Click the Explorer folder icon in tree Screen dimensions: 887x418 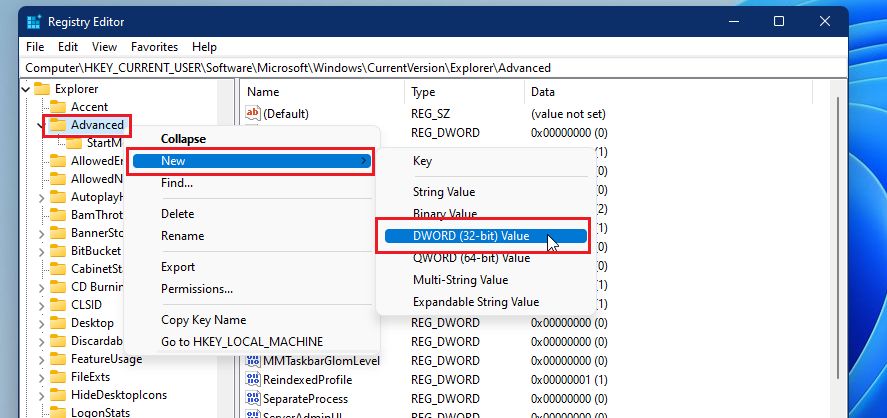42,89
